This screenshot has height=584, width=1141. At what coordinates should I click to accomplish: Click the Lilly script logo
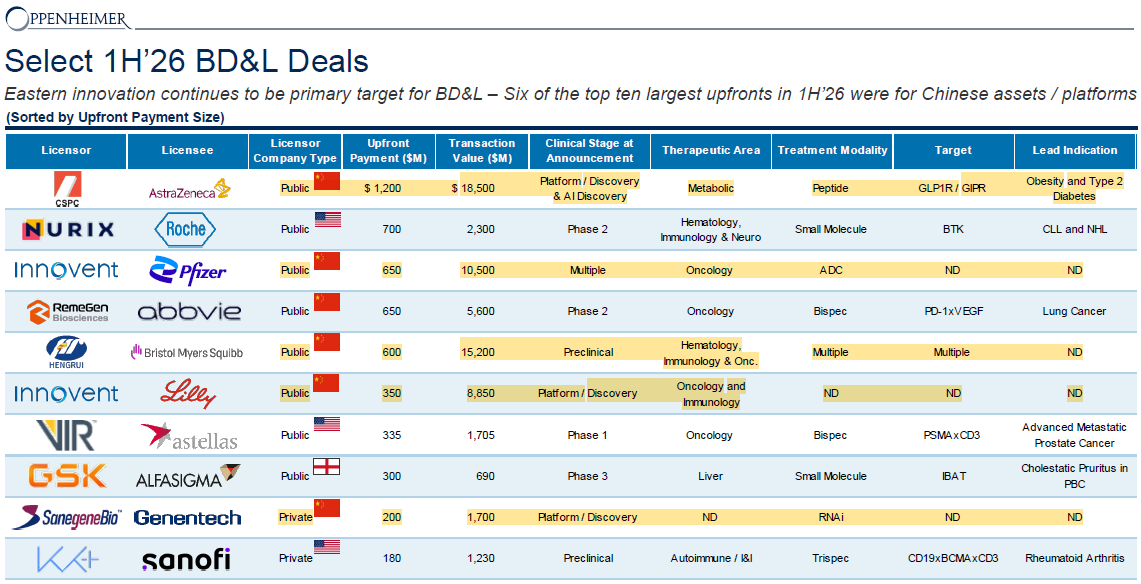click(x=188, y=395)
